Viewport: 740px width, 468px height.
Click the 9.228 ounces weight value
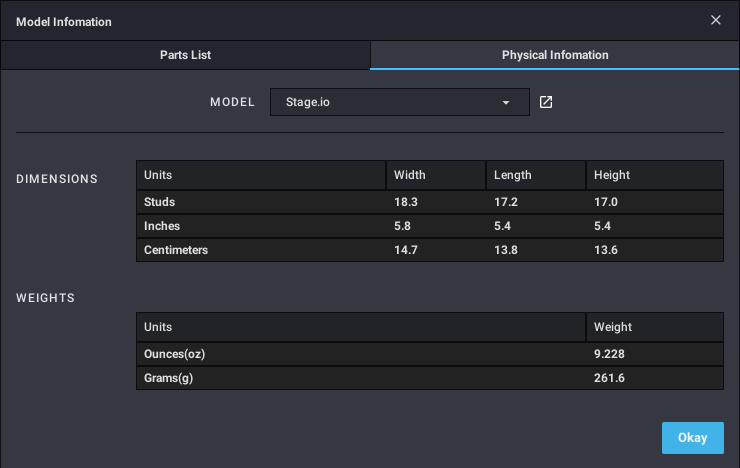click(x=611, y=354)
